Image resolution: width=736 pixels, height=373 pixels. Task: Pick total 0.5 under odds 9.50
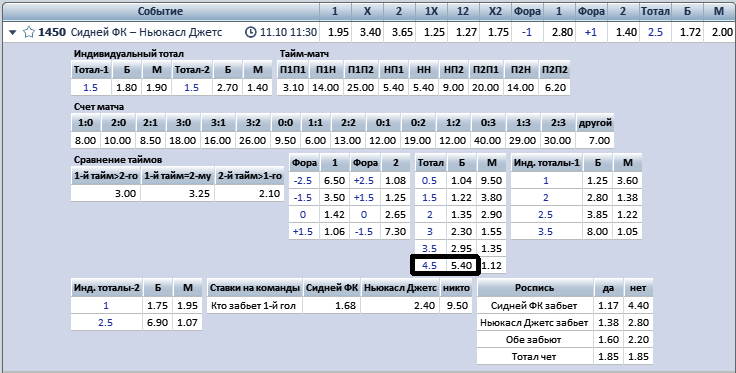tap(491, 181)
